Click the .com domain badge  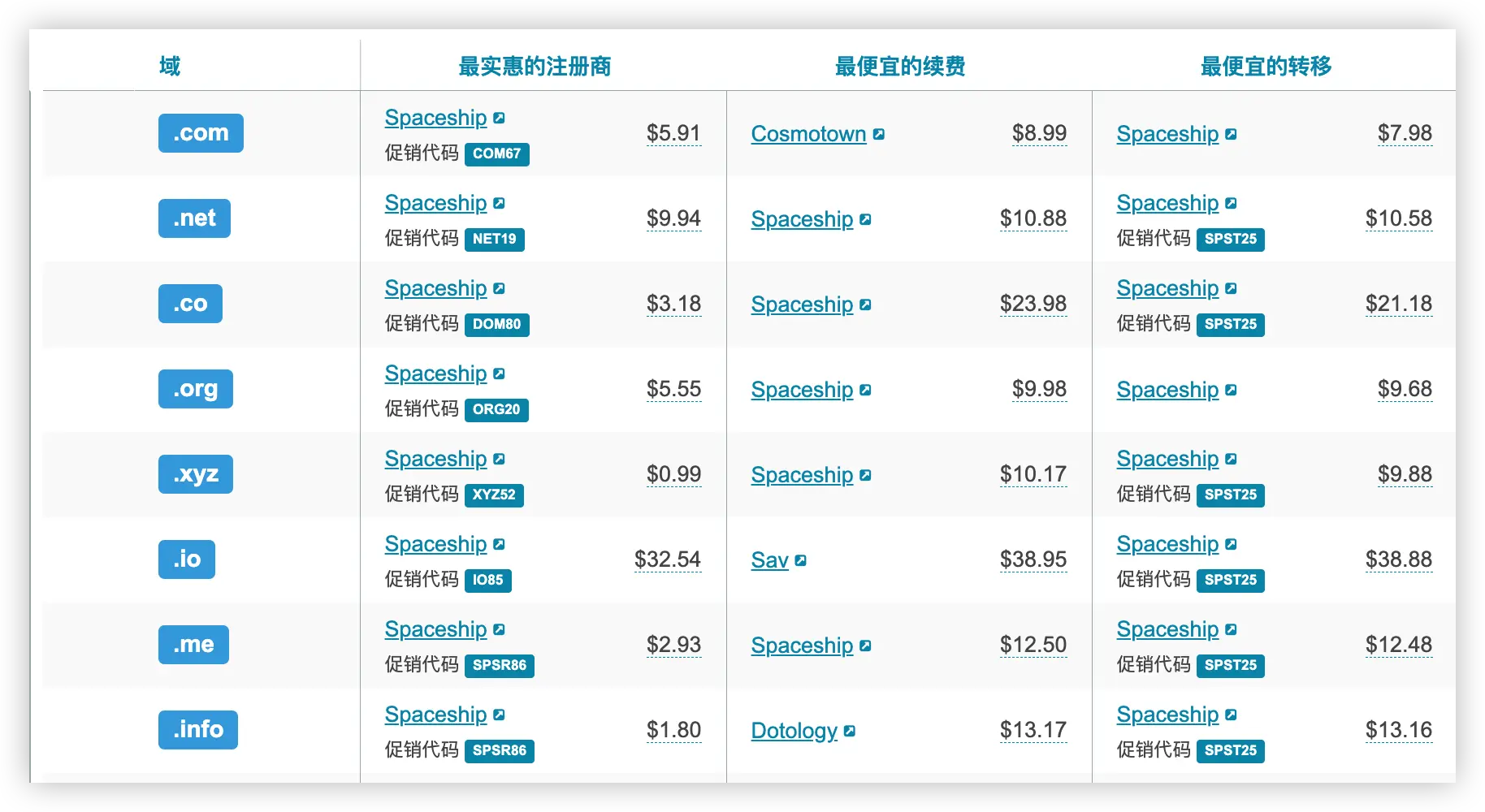[x=201, y=133]
